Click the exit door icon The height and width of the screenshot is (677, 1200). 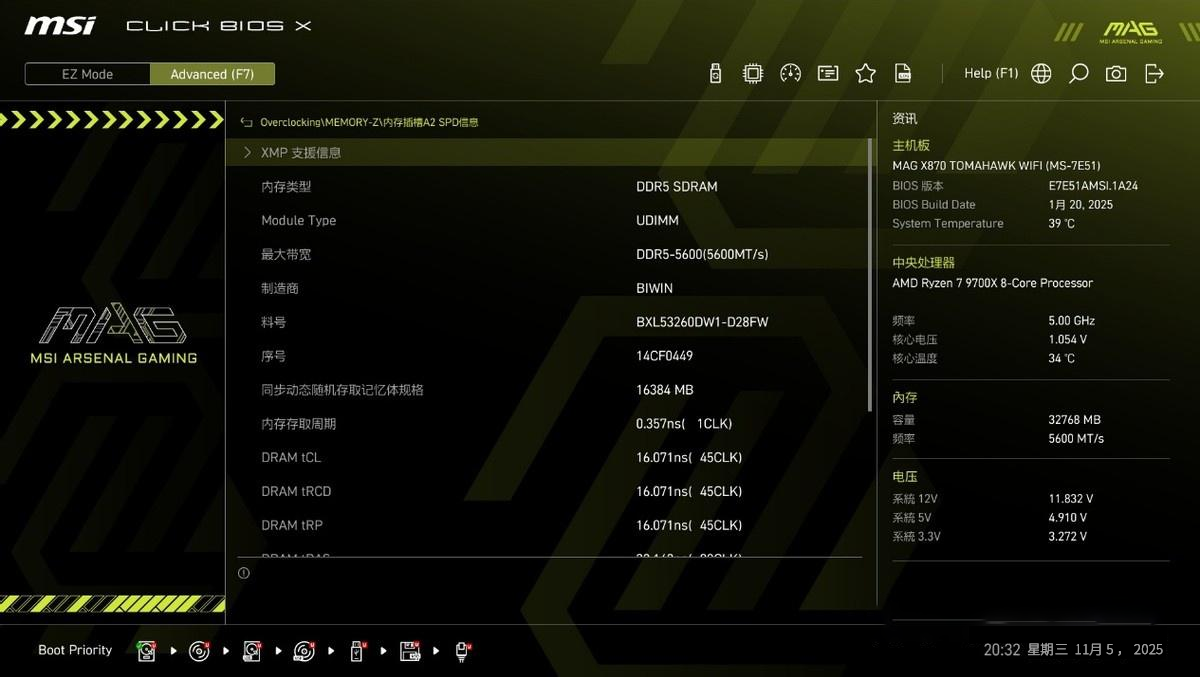1154,73
